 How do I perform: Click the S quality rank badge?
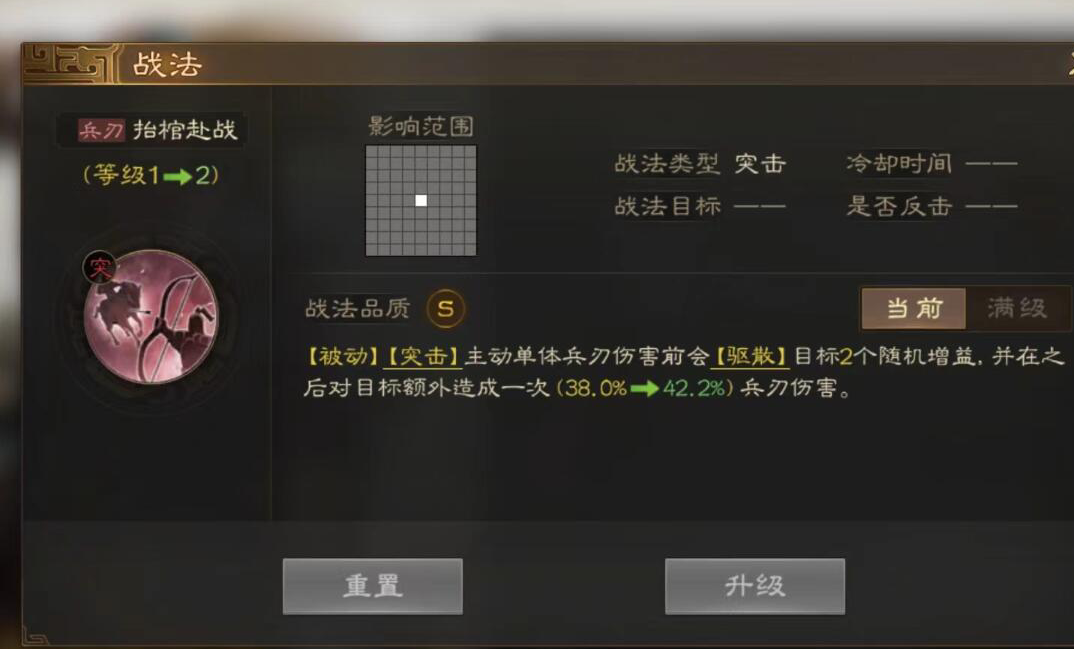coord(445,309)
